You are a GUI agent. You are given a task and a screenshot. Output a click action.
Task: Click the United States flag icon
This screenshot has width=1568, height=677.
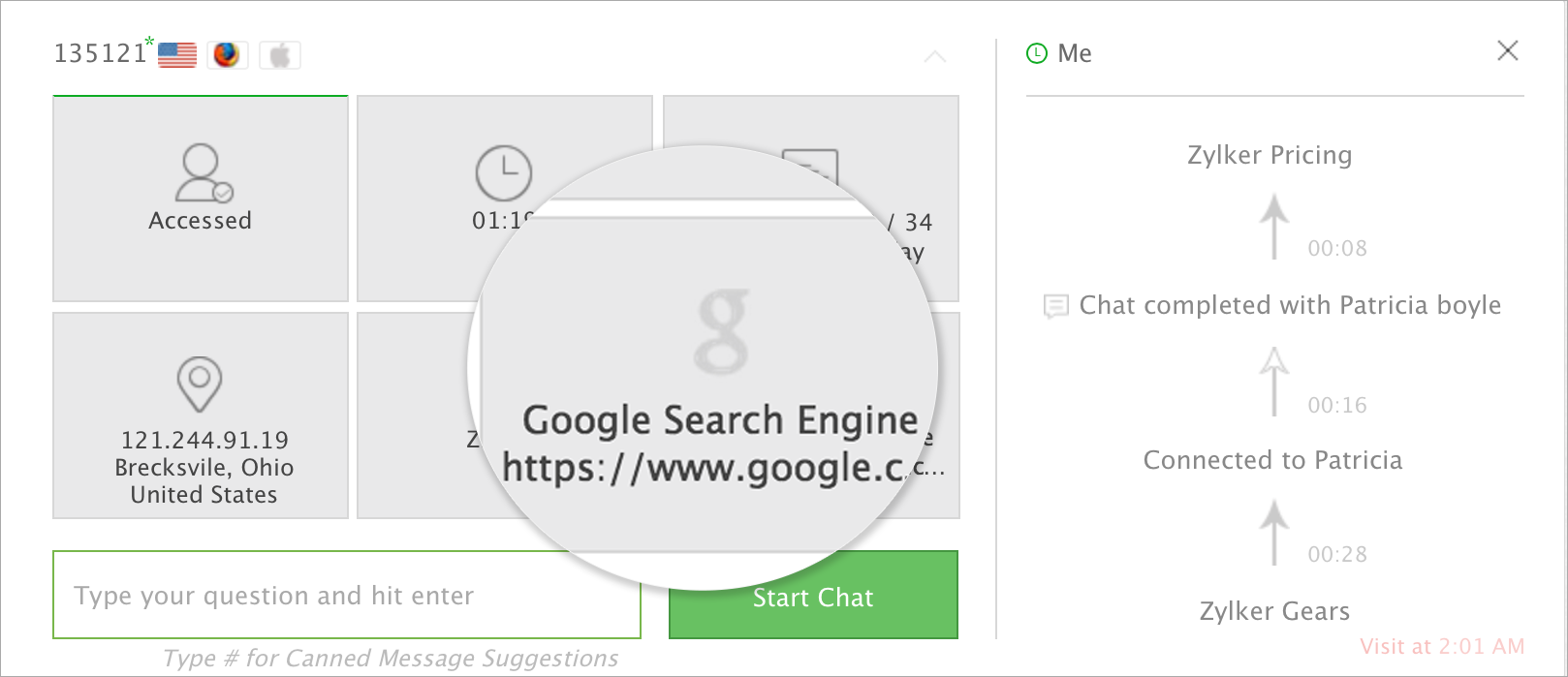coord(177,55)
